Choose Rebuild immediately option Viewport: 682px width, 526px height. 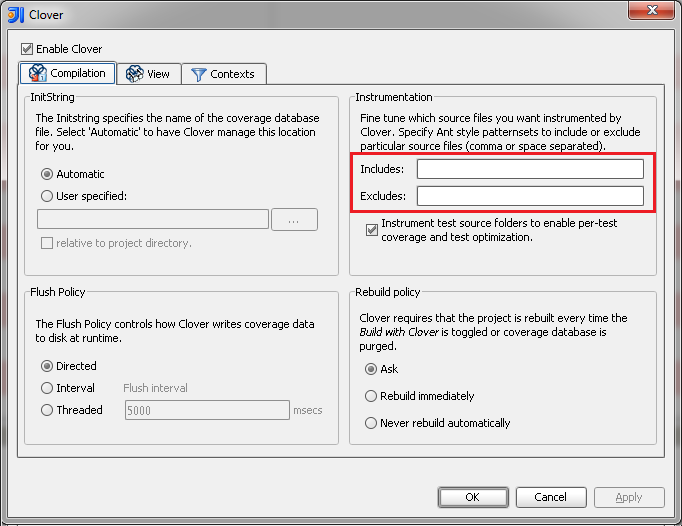point(371,396)
